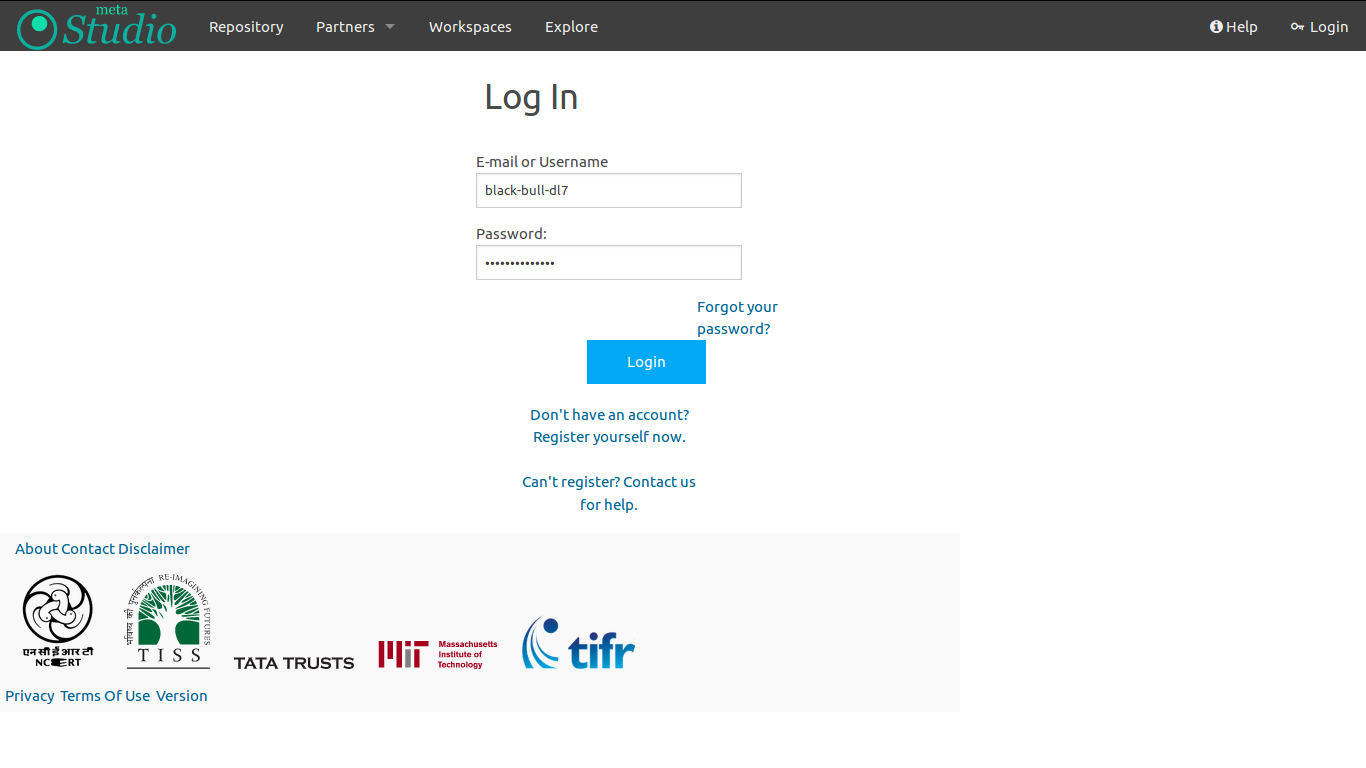1366x768 pixels.
Task: Click the E-mail or Username field
Action: 608,190
